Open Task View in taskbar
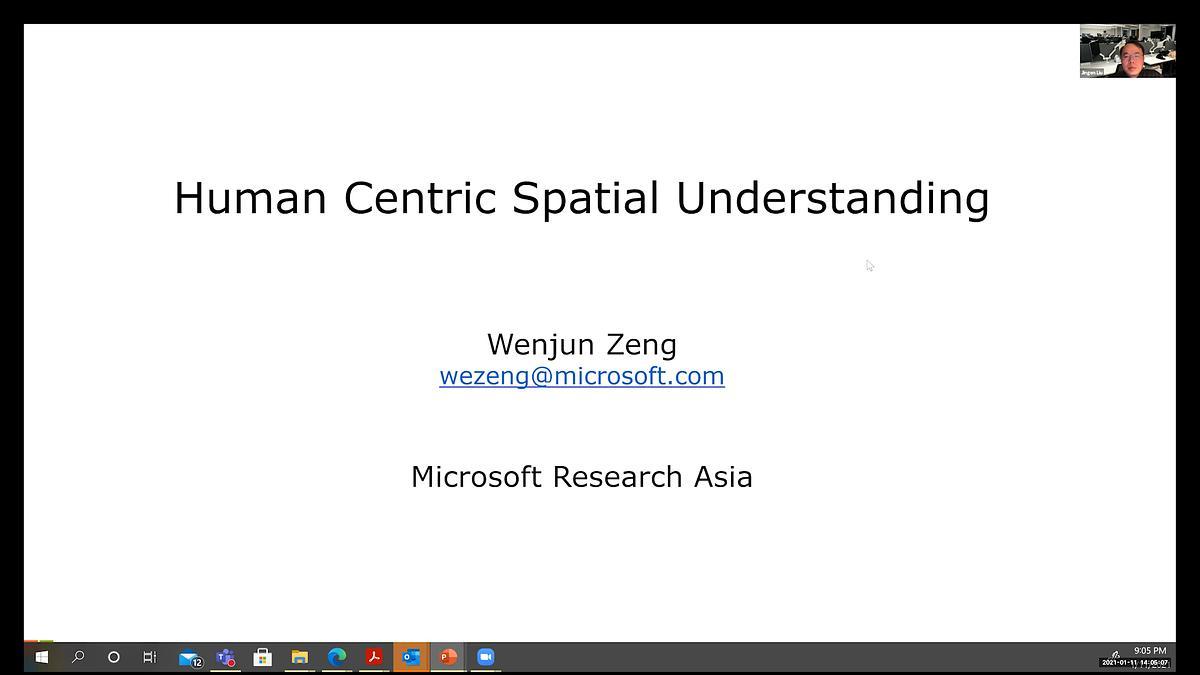This screenshot has height=675, width=1200. point(149,657)
